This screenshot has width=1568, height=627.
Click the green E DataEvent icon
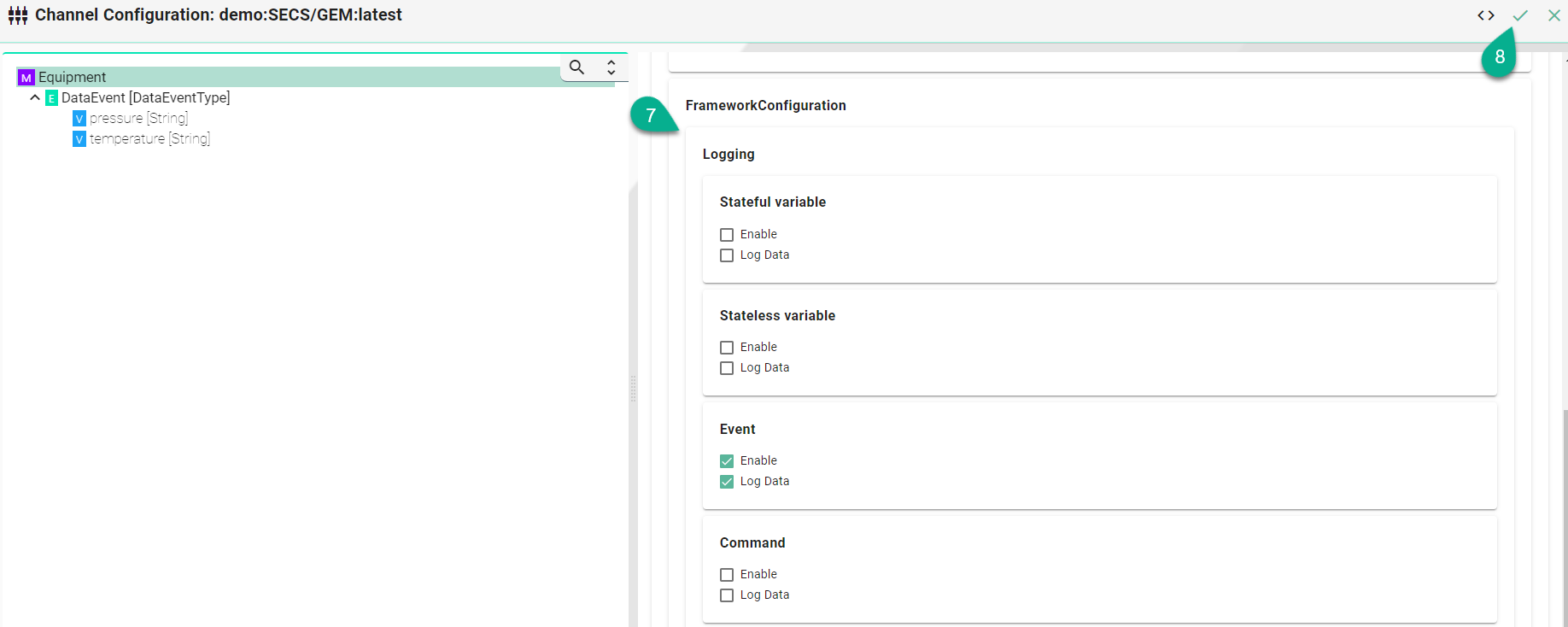tap(51, 98)
